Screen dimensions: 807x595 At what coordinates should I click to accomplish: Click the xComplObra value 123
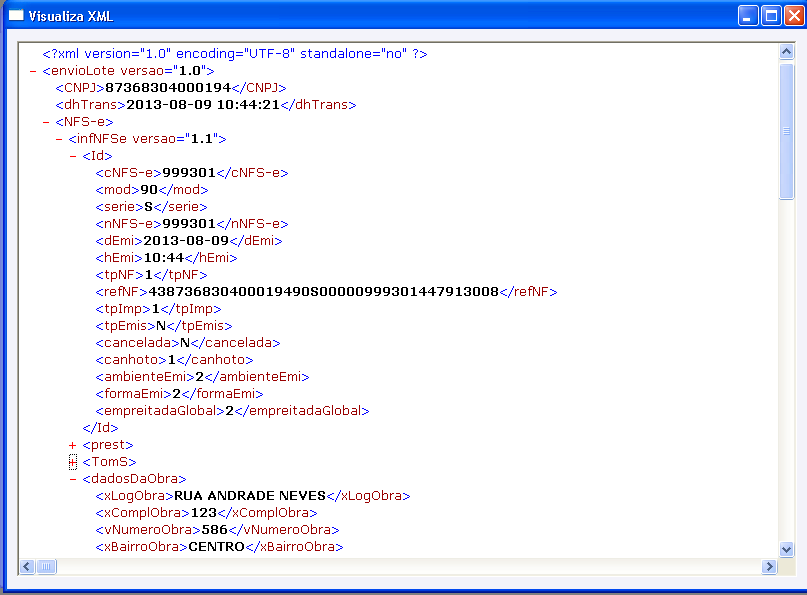[x=204, y=513]
